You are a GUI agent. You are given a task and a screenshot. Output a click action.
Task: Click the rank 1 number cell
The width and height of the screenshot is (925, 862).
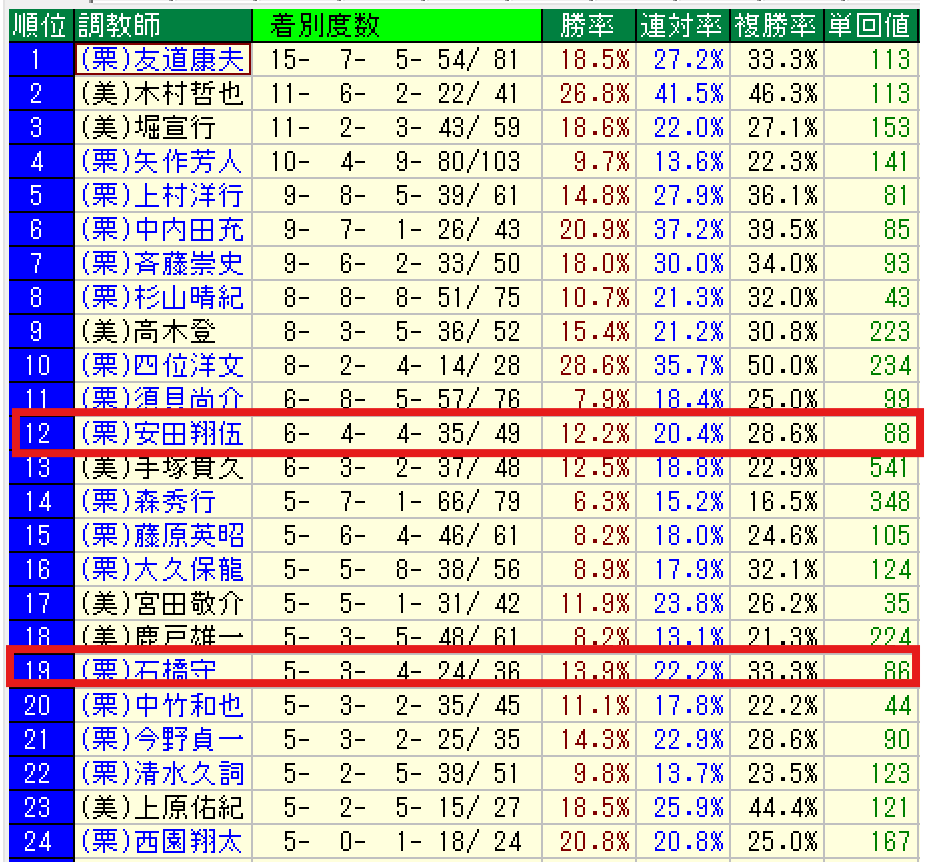point(38,60)
